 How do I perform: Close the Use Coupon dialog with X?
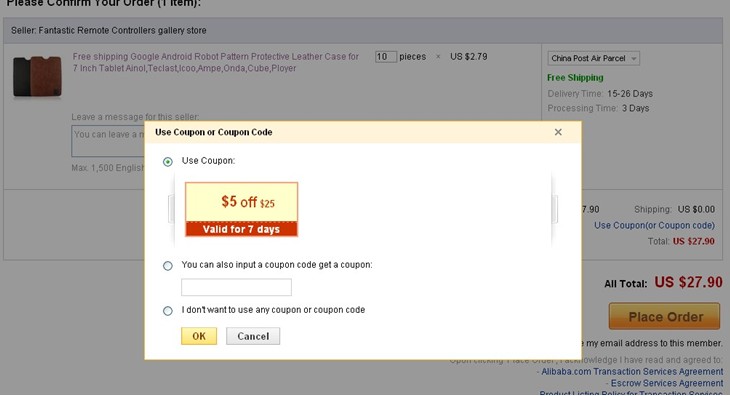click(x=558, y=132)
